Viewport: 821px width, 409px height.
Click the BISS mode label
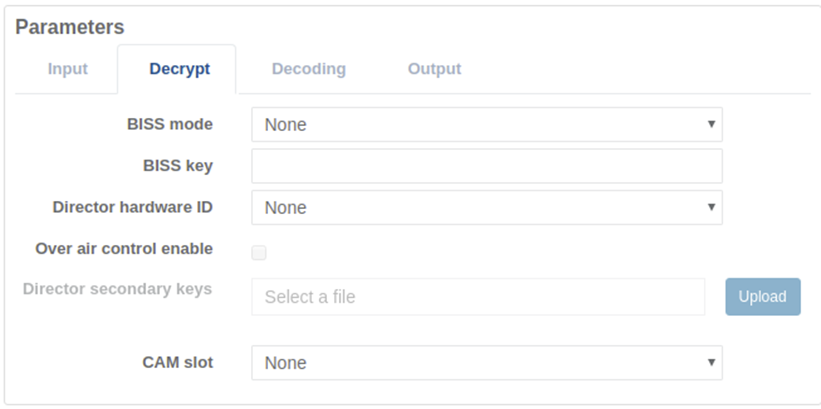pyautogui.click(x=170, y=125)
